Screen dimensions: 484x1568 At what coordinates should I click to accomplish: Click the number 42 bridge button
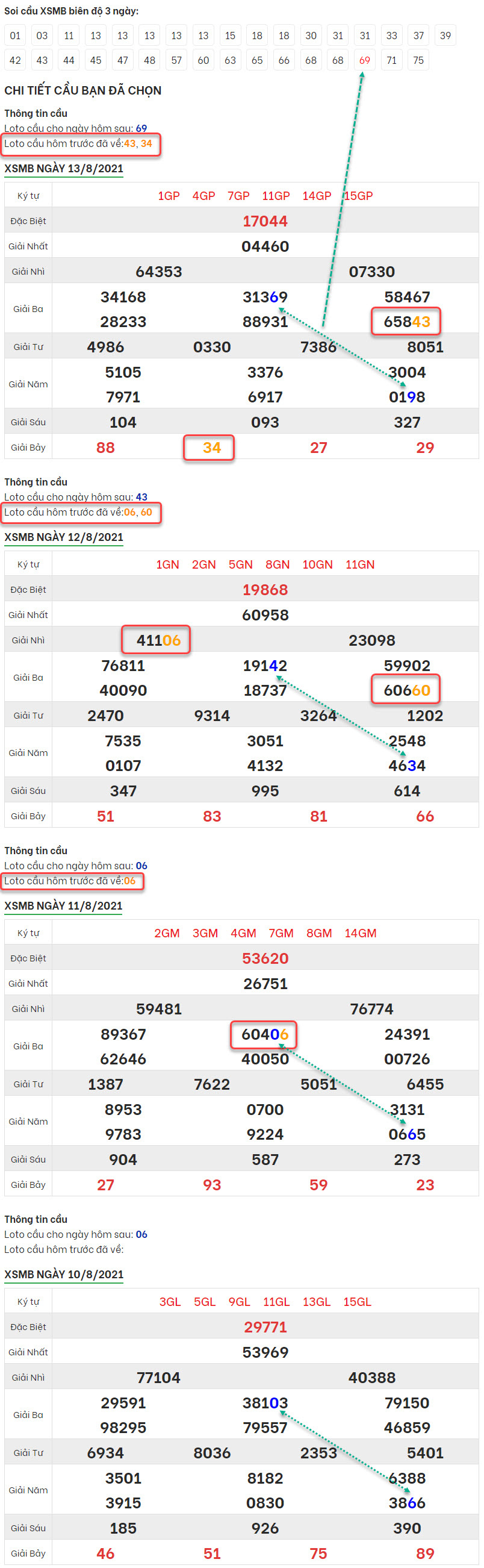(x=15, y=60)
